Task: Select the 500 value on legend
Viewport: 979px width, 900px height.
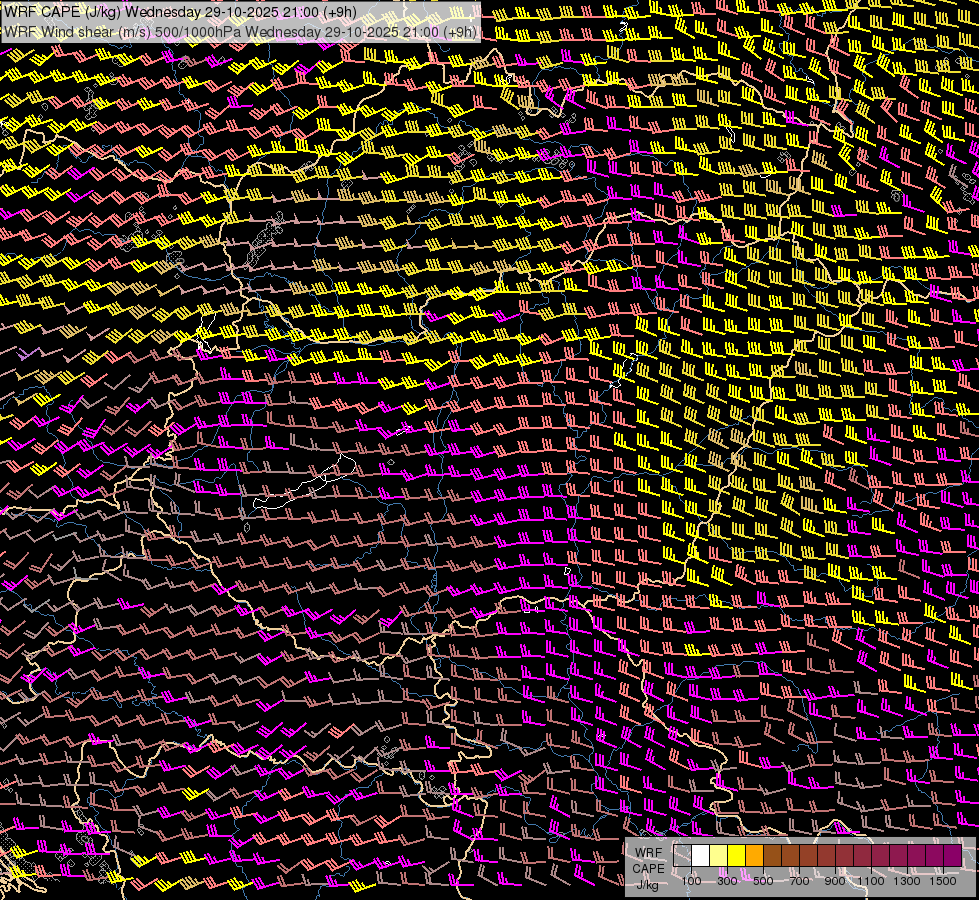Action: point(763,881)
